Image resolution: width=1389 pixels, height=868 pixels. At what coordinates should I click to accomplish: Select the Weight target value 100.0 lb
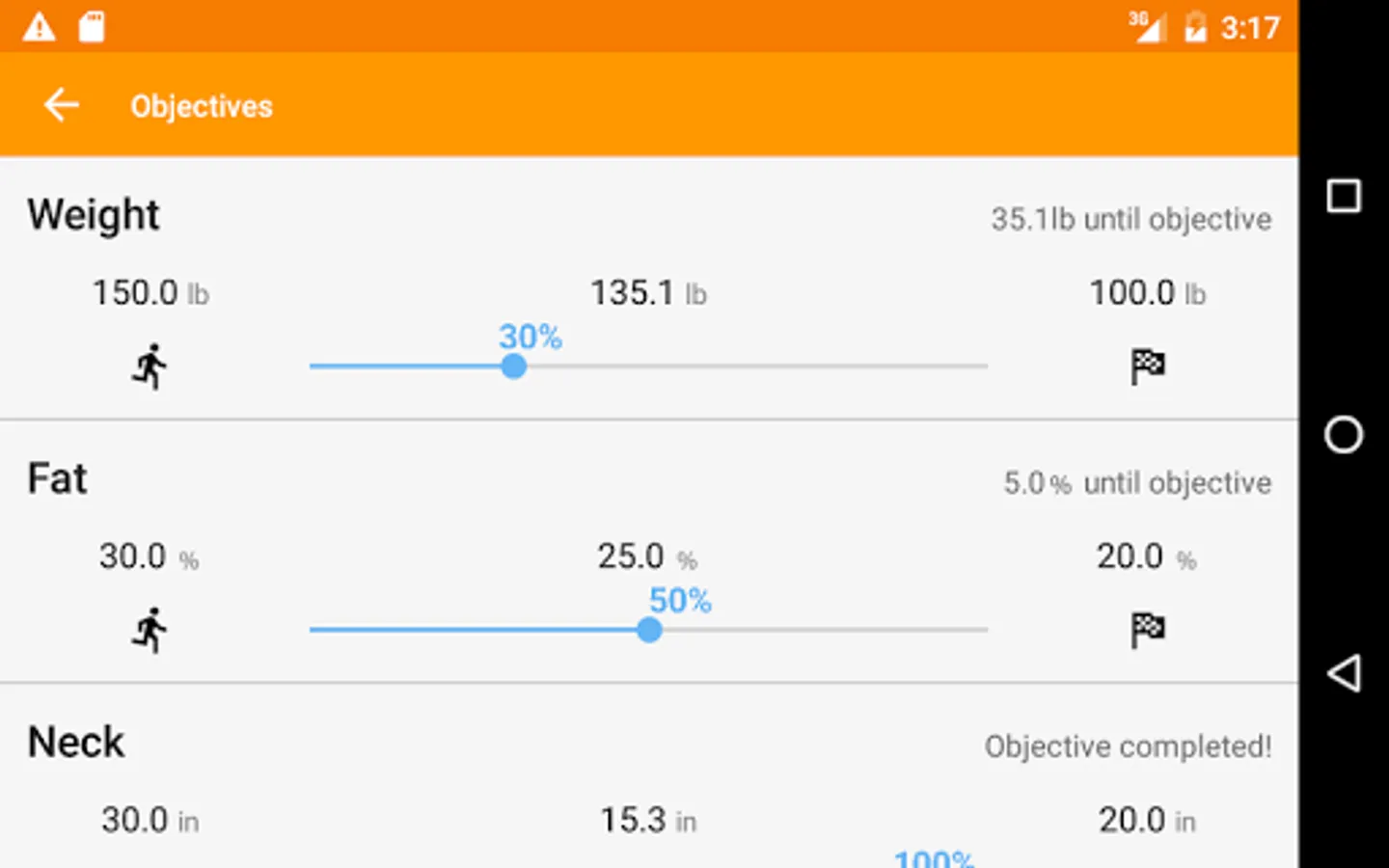click(x=1148, y=292)
